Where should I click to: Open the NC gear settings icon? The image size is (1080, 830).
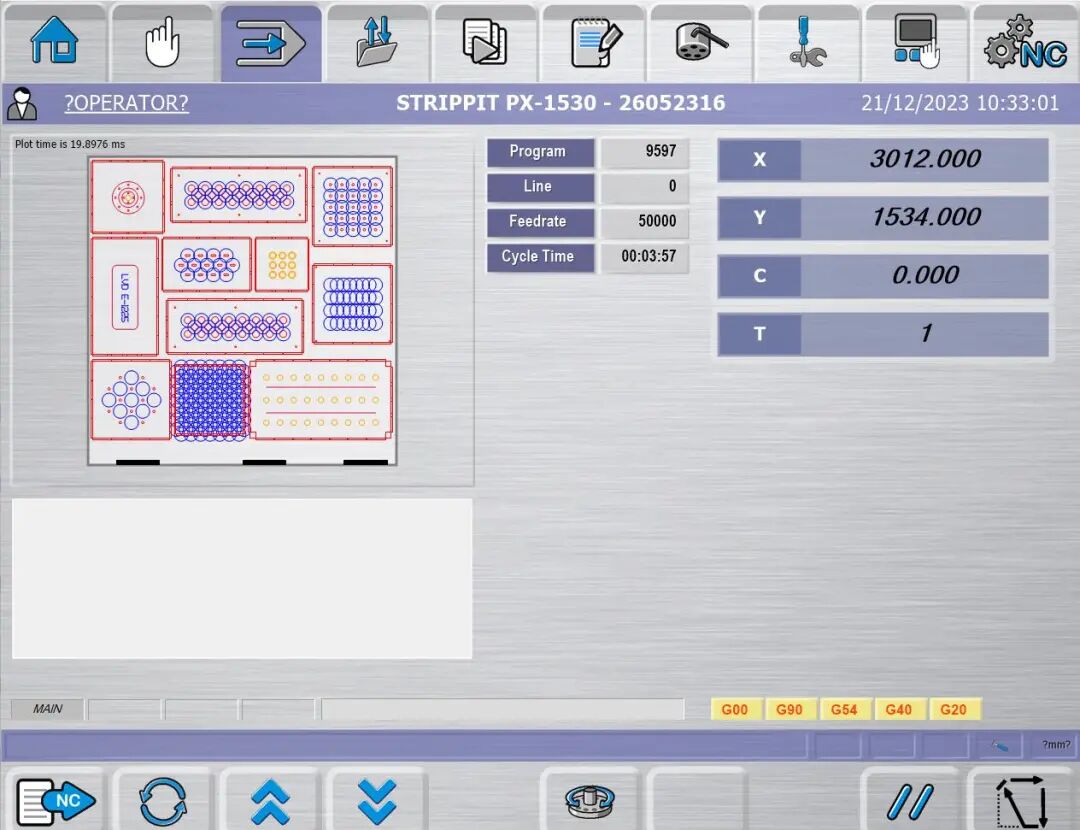[1025, 43]
